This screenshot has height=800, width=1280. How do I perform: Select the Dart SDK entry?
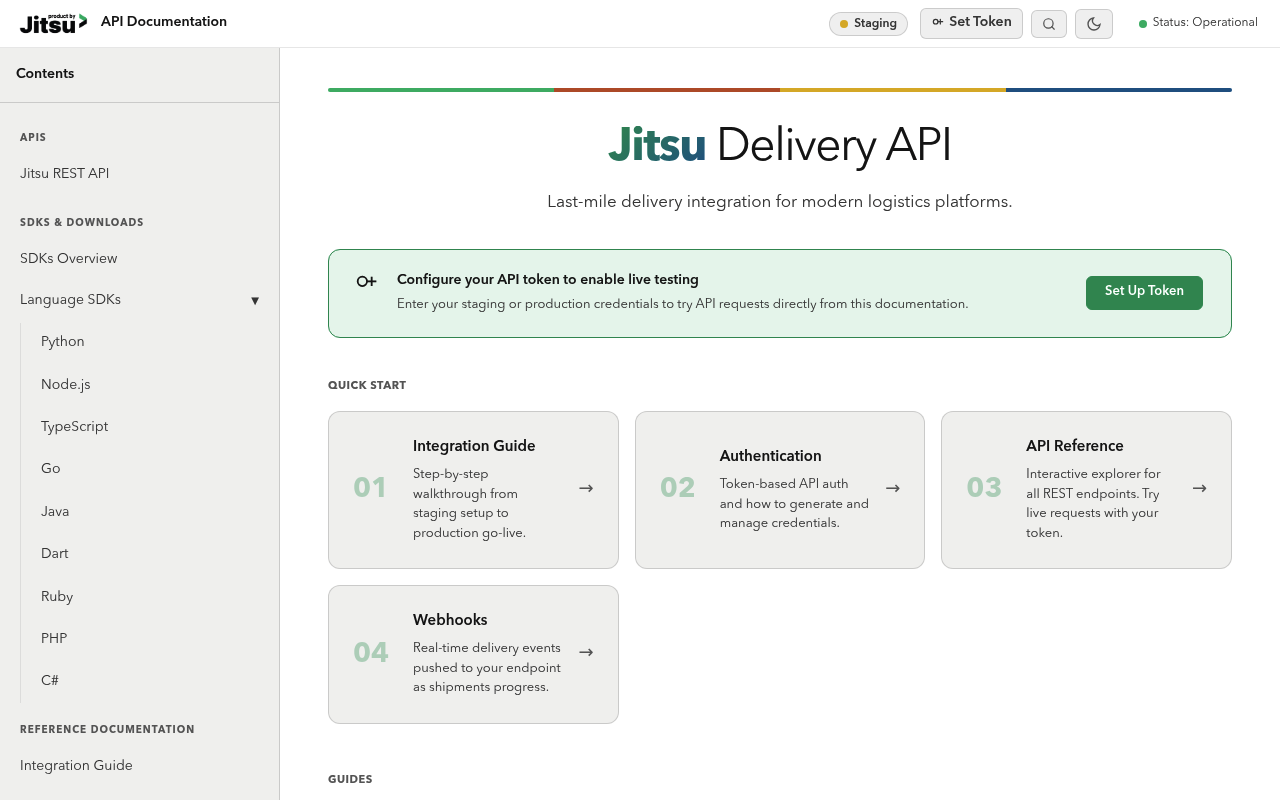(x=55, y=554)
